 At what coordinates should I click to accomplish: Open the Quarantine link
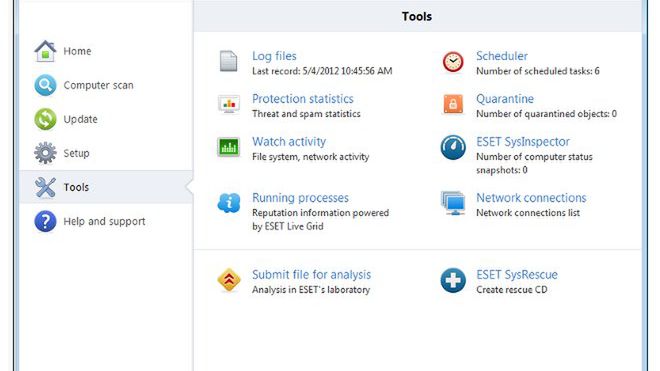click(x=505, y=99)
